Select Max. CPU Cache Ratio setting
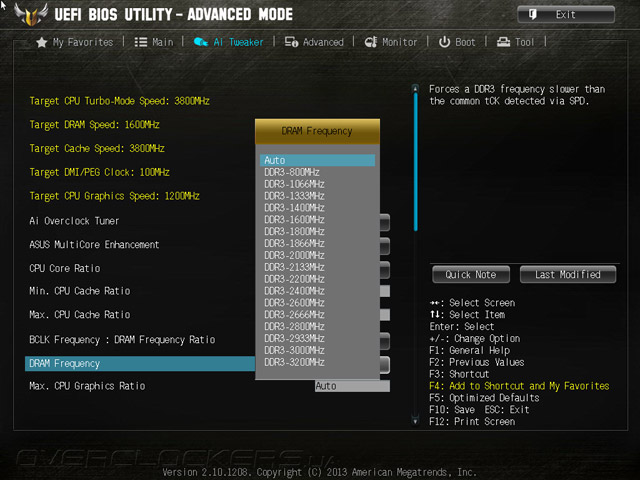Viewport: 640px width, 480px height. 80,314
